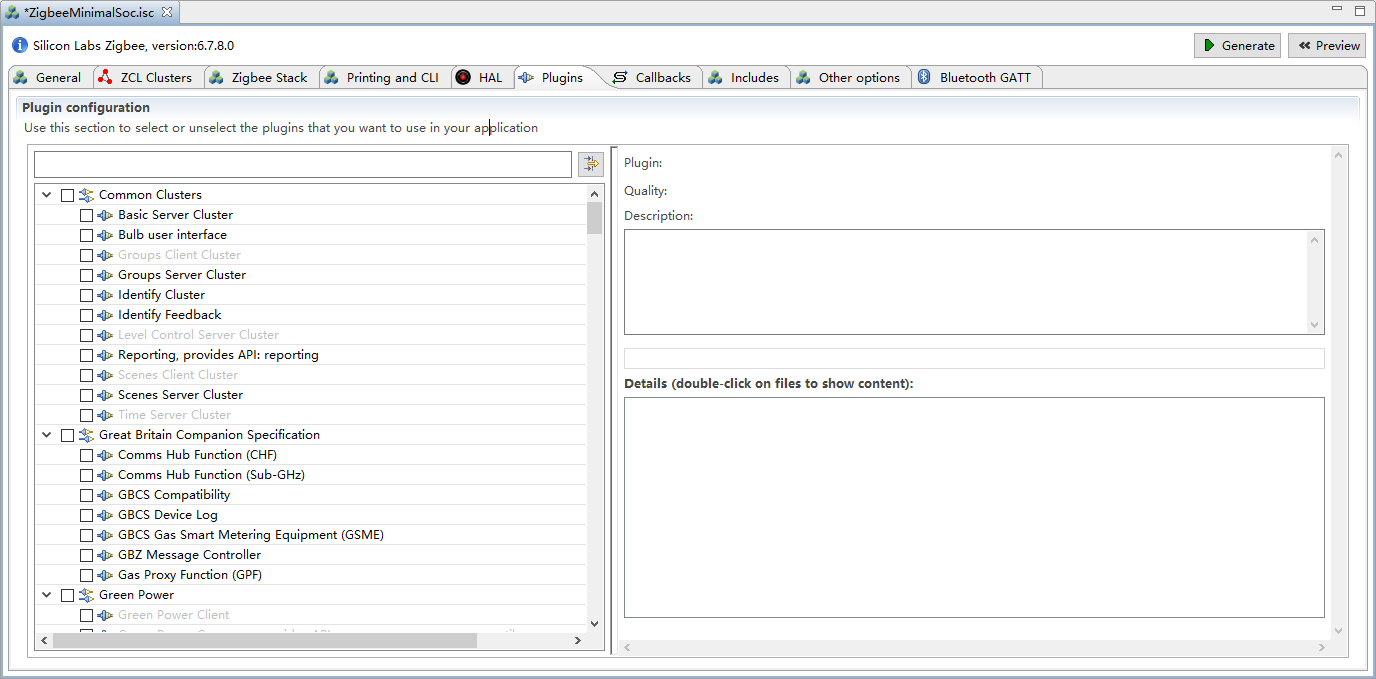Click the Groups Client Cluster plugin icon
Screen dimensions: 1376x679
tap(105, 255)
